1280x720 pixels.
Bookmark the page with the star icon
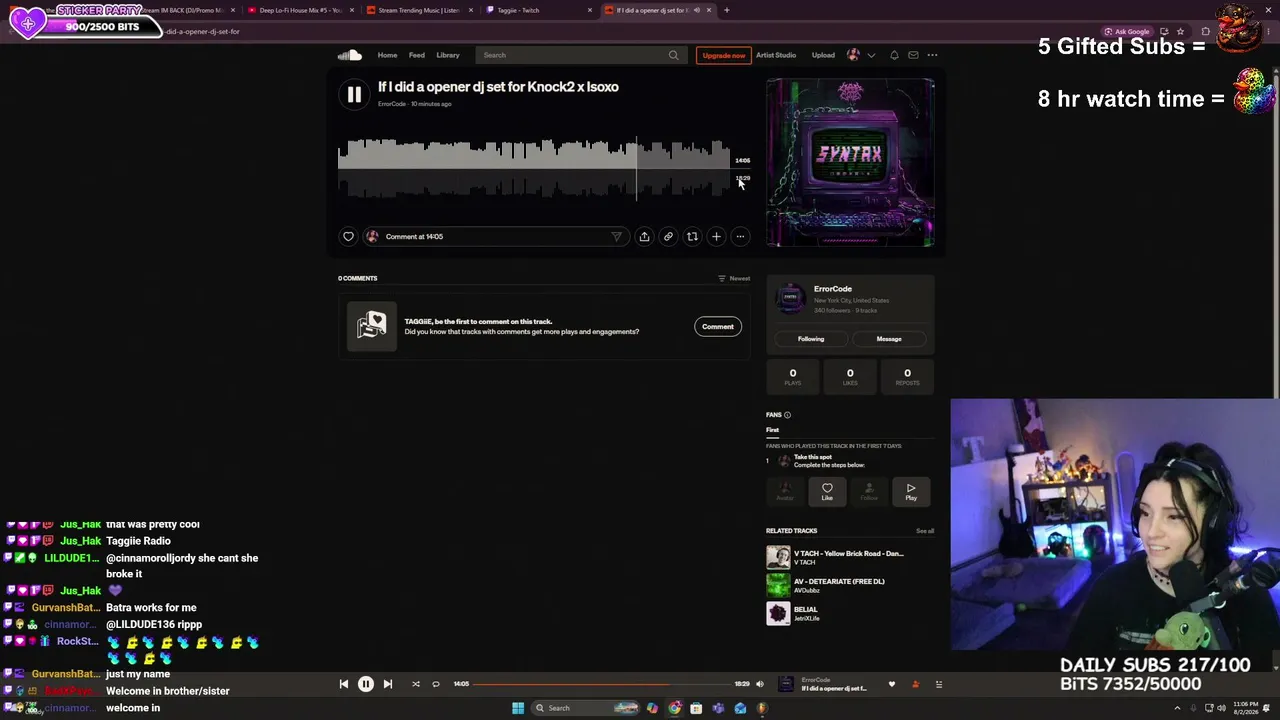pyautogui.click(x=1180, y=31)
